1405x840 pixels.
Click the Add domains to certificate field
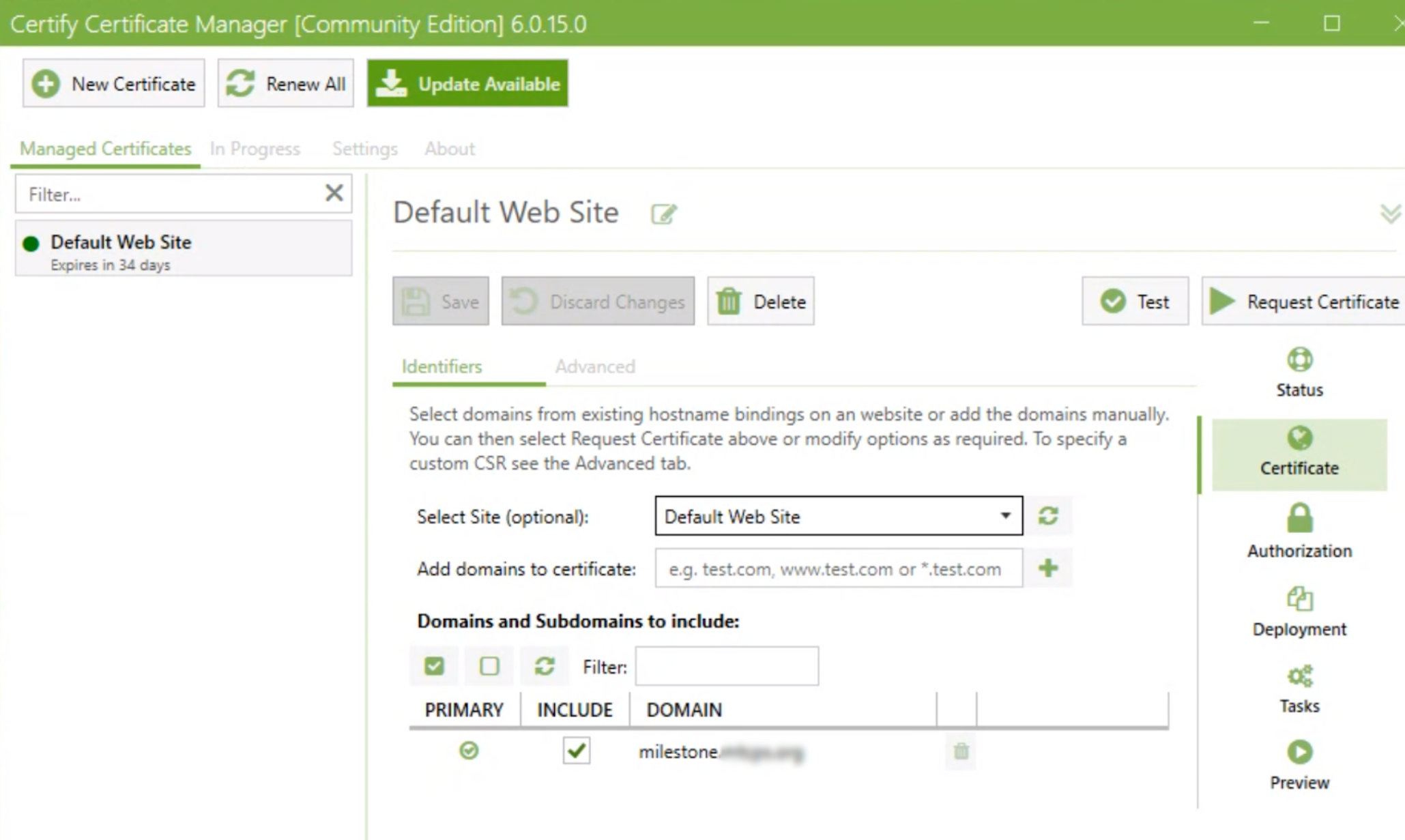point(838,568)
